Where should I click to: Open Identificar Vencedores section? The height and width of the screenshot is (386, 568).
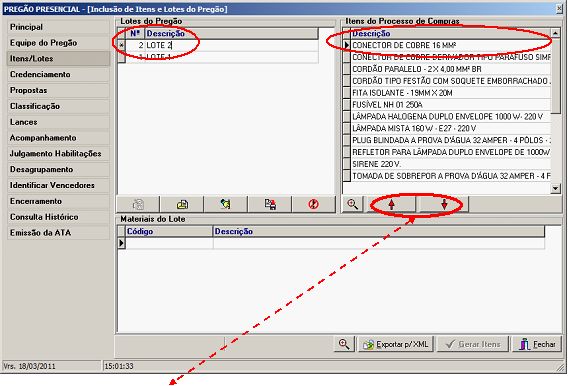coord(58,185)
